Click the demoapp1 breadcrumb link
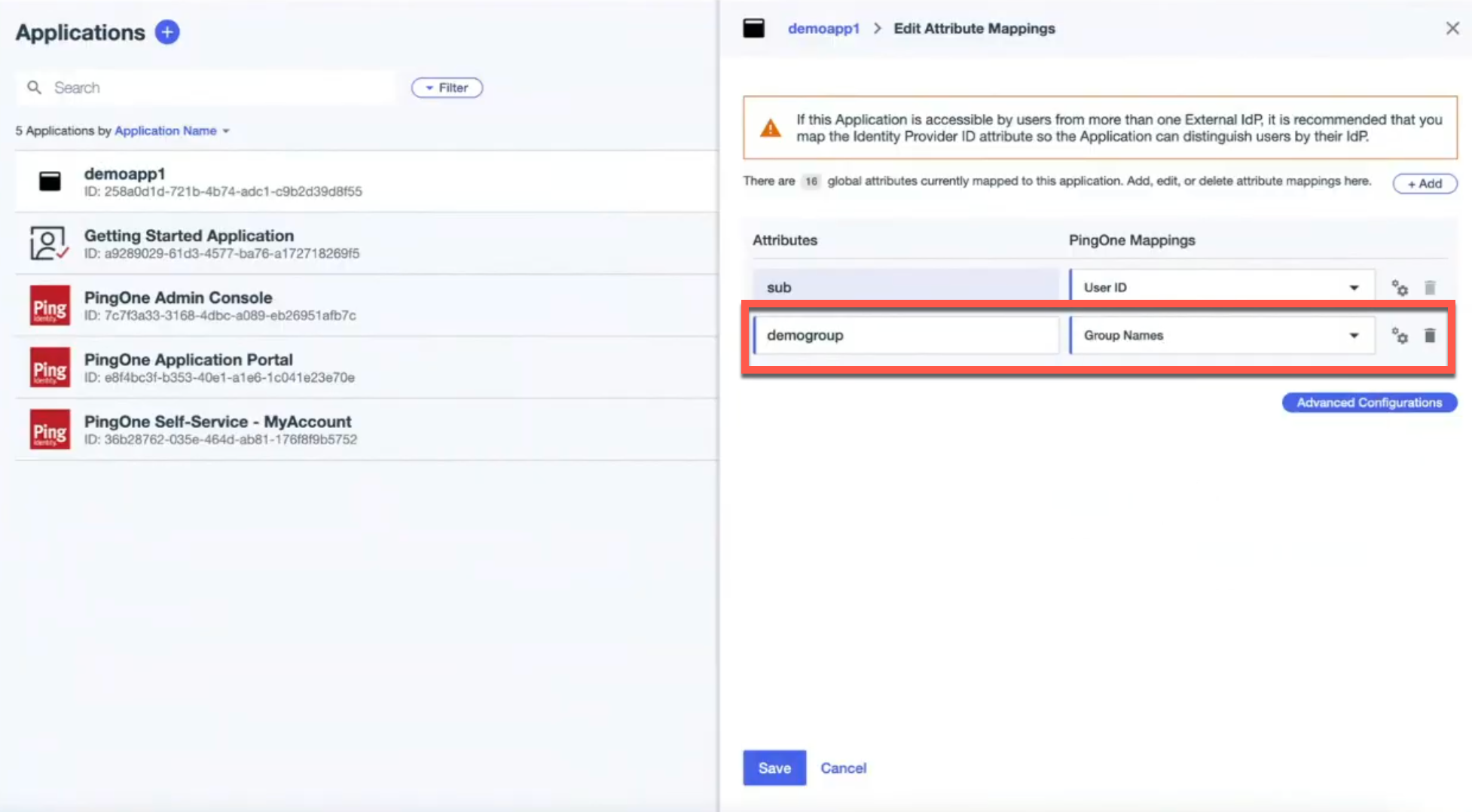1472x812 pixels. click(x=823, y=29)
